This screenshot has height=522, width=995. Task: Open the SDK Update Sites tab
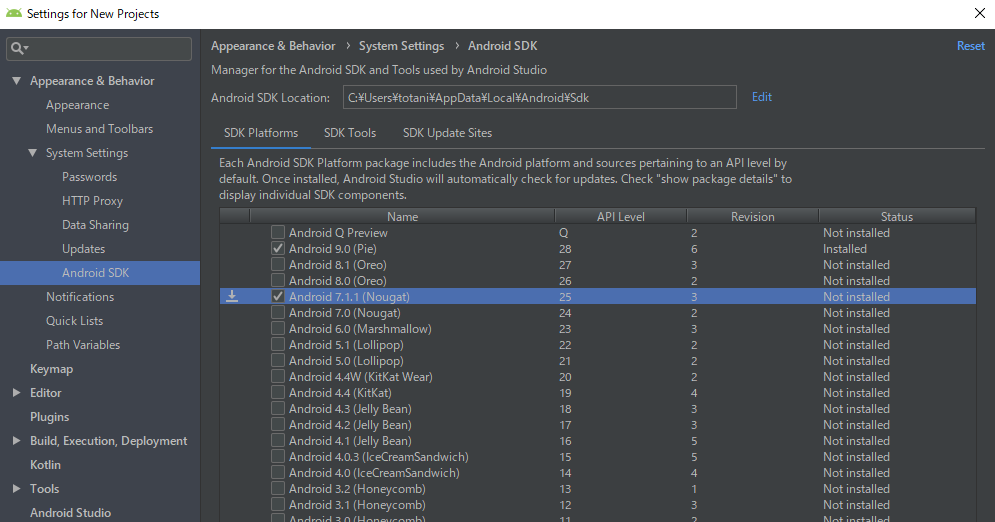pyautogui.click(x=447, y=133)
